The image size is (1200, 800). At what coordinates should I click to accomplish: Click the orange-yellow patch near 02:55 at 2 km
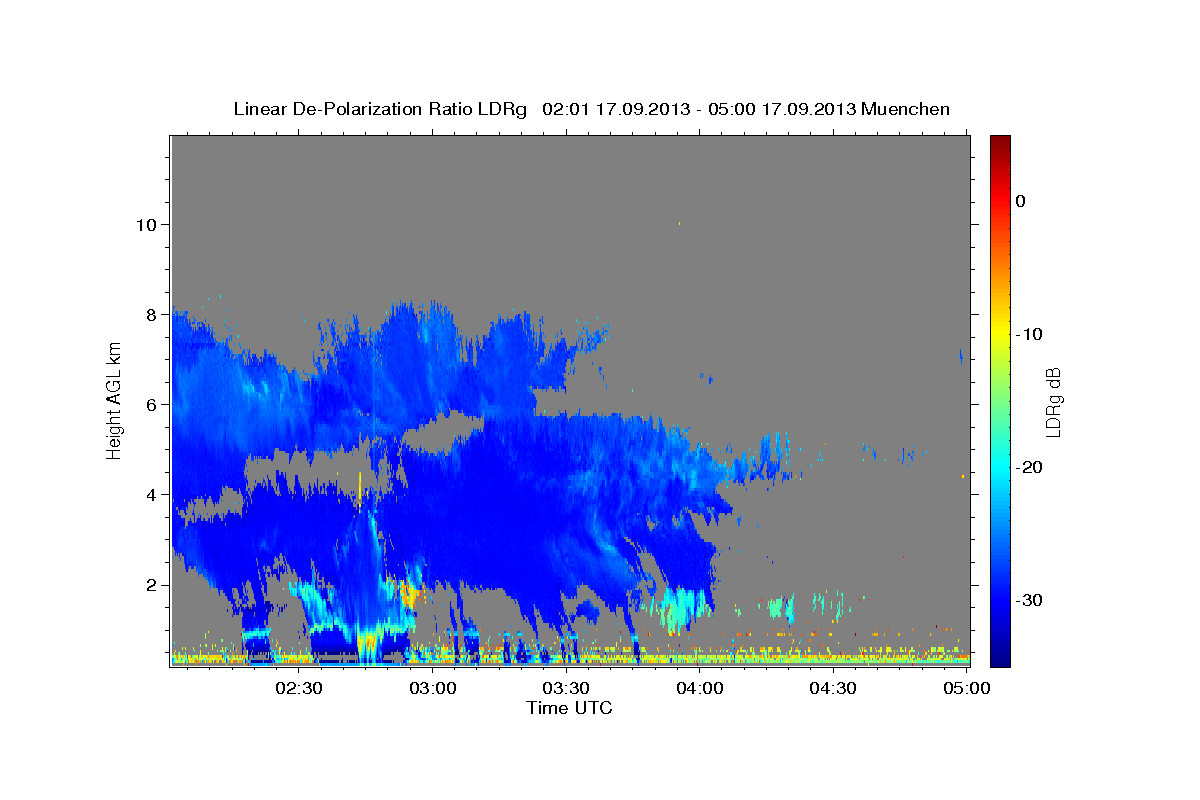409,594
